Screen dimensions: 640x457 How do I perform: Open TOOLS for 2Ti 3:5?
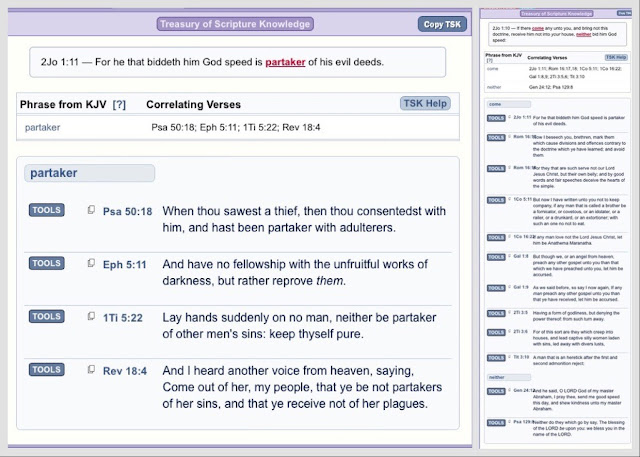tap(496, 313)
